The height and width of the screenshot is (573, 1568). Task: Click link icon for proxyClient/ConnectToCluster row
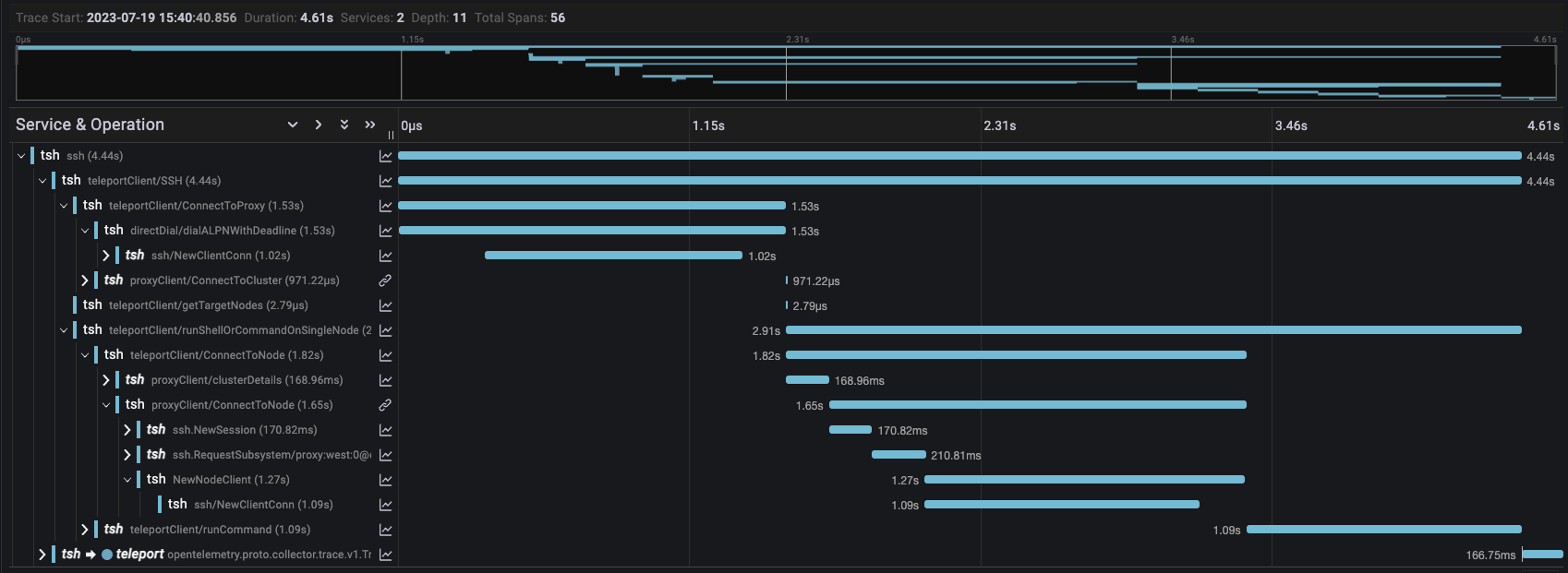(386, 281)
